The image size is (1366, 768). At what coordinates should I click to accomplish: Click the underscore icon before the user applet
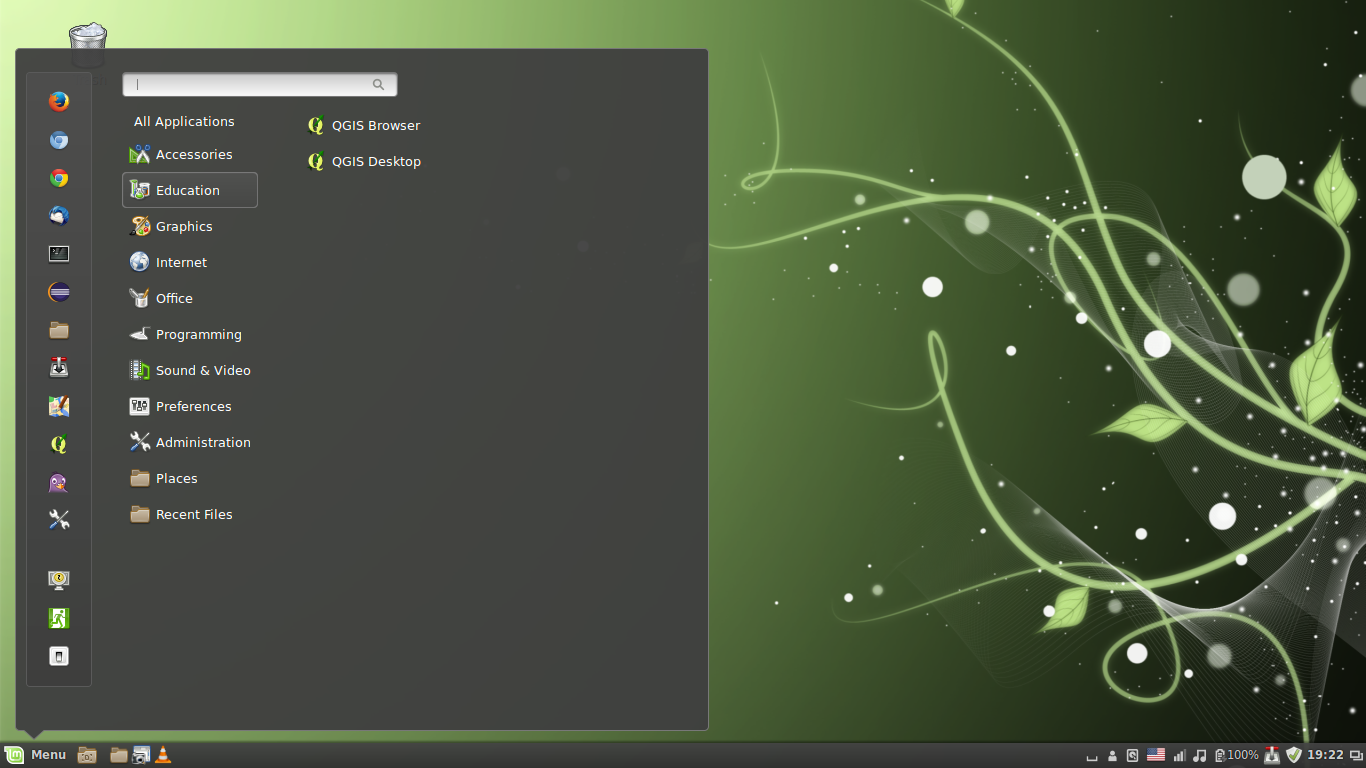click(1093, 758)
